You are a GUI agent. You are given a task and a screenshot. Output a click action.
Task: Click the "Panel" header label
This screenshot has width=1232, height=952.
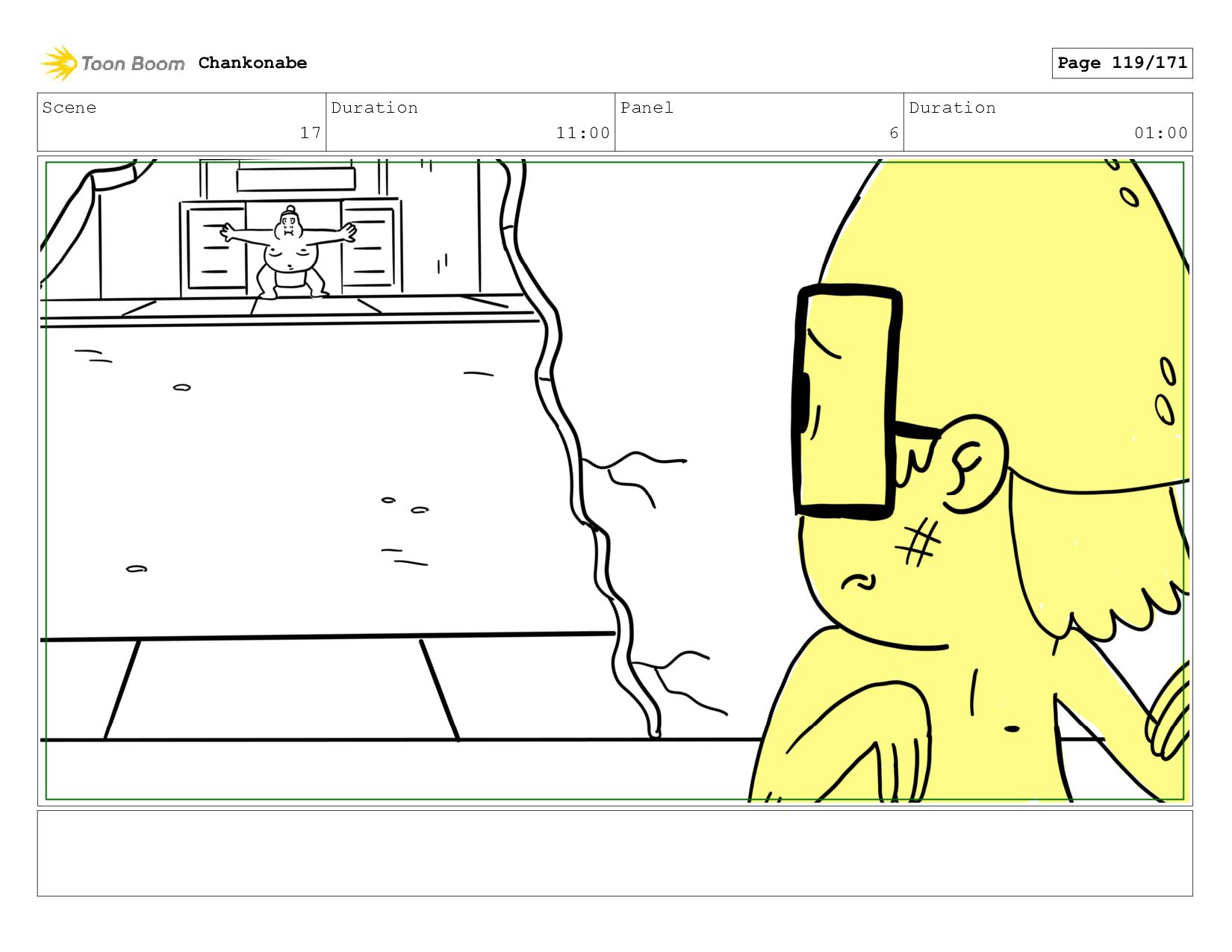(x=647, y=108)
